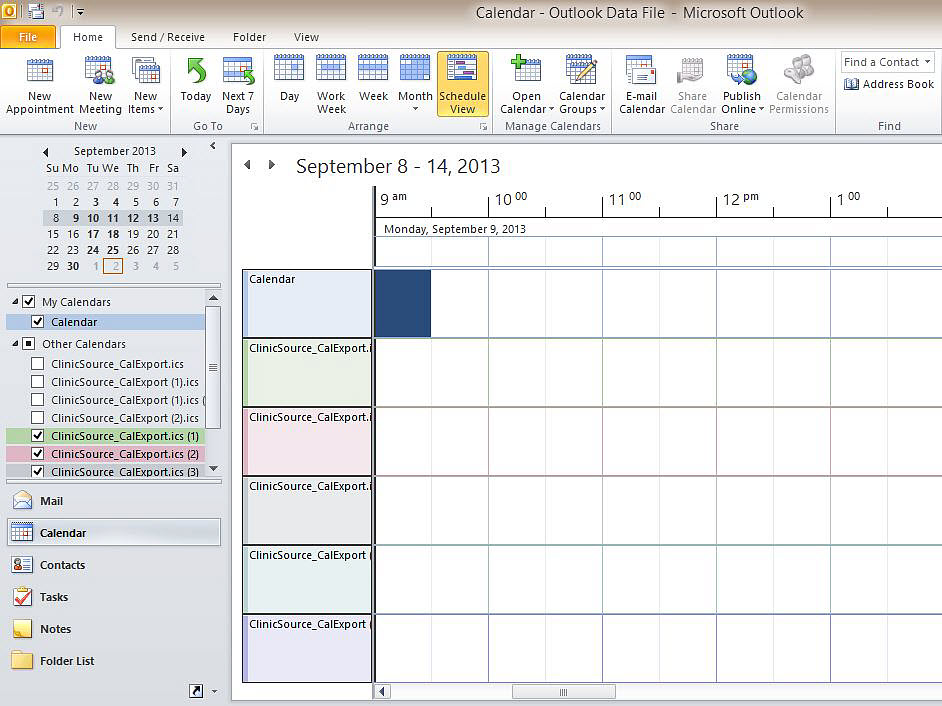Check ClinicSource_CalExport.ics unhighlighted calendar
This screenshot has width=942, height=706.
[37, 364]
